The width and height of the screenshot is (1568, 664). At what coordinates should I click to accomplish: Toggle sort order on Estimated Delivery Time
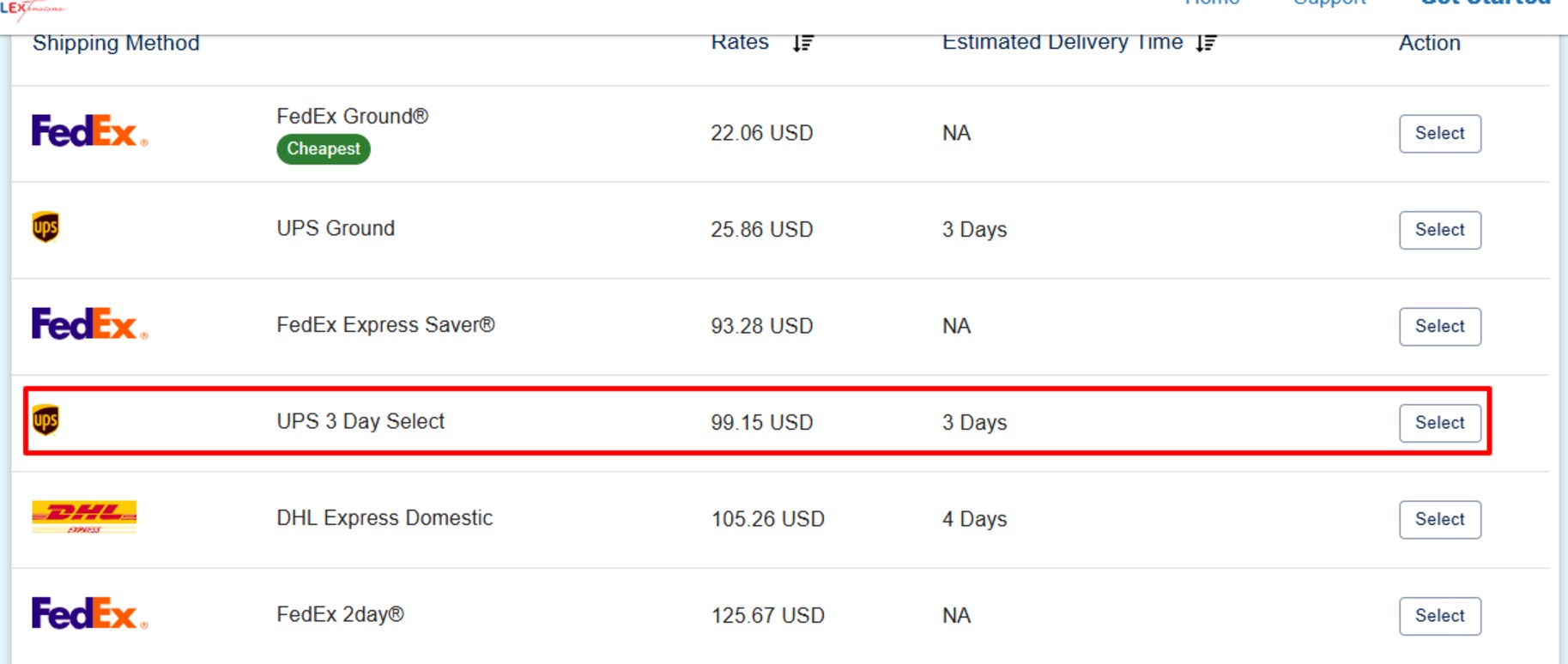click(1207, 41)
